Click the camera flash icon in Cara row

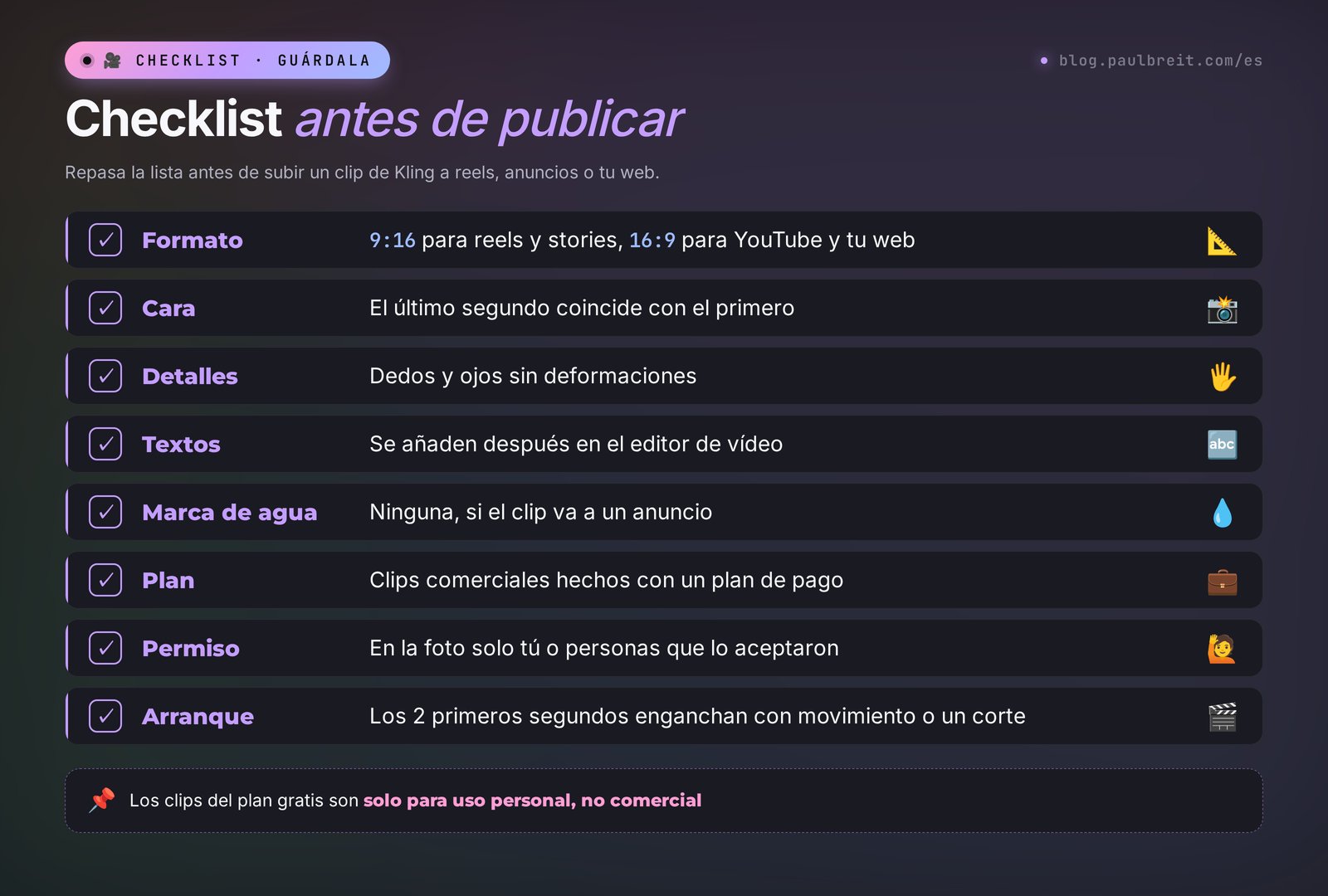point(1222,309)
